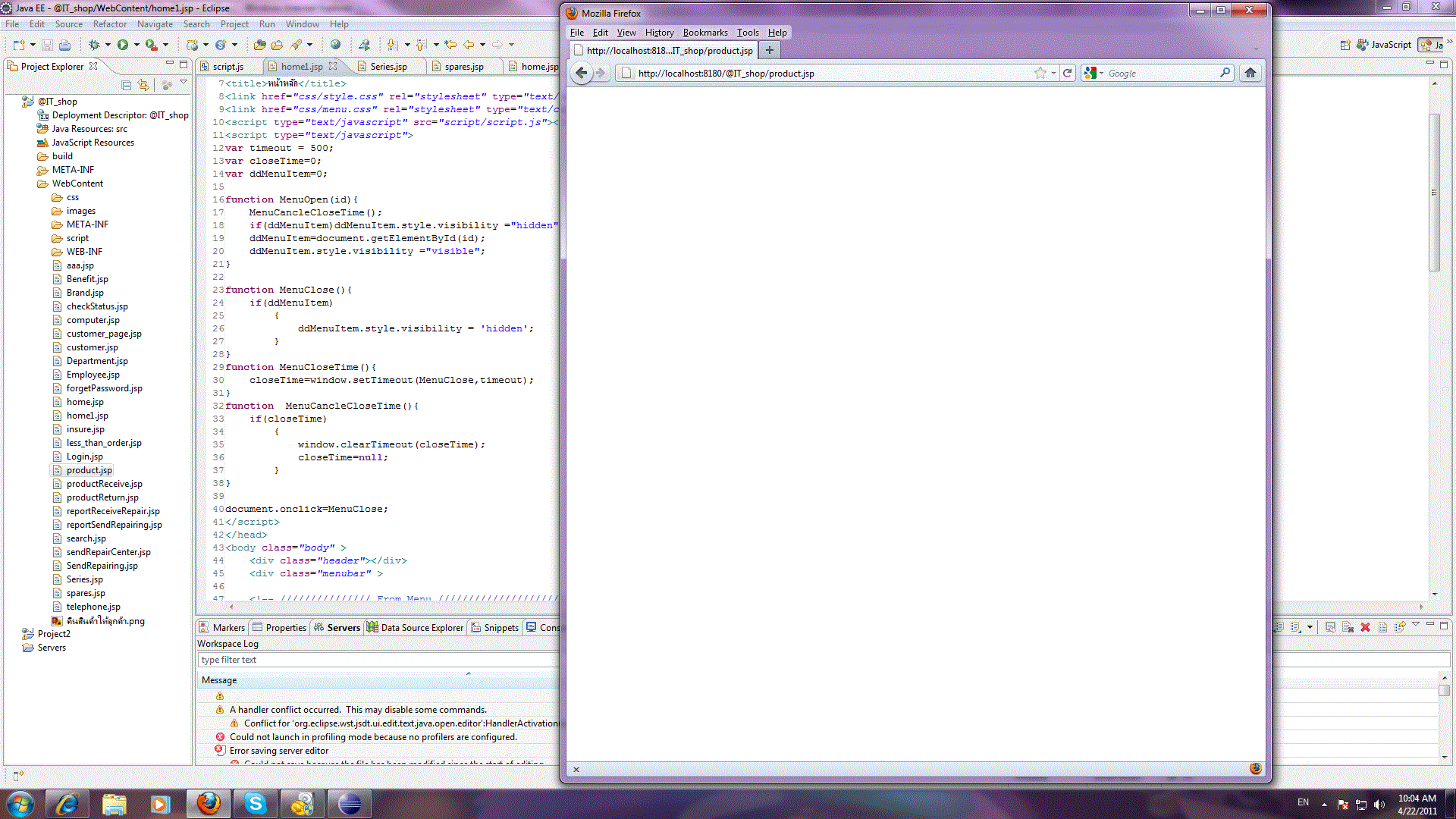Click the Refresh page icon in Firefox
The height and width of the screenshot is (819, 1456).
(1067, 73)
